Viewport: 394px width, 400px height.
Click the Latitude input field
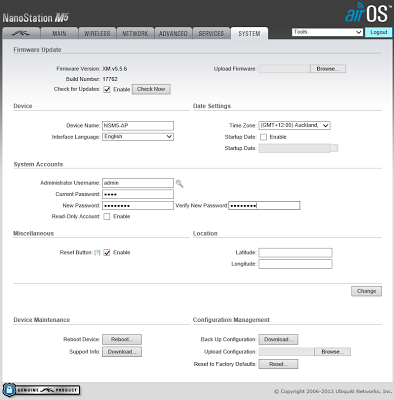[x=295, y=253]
